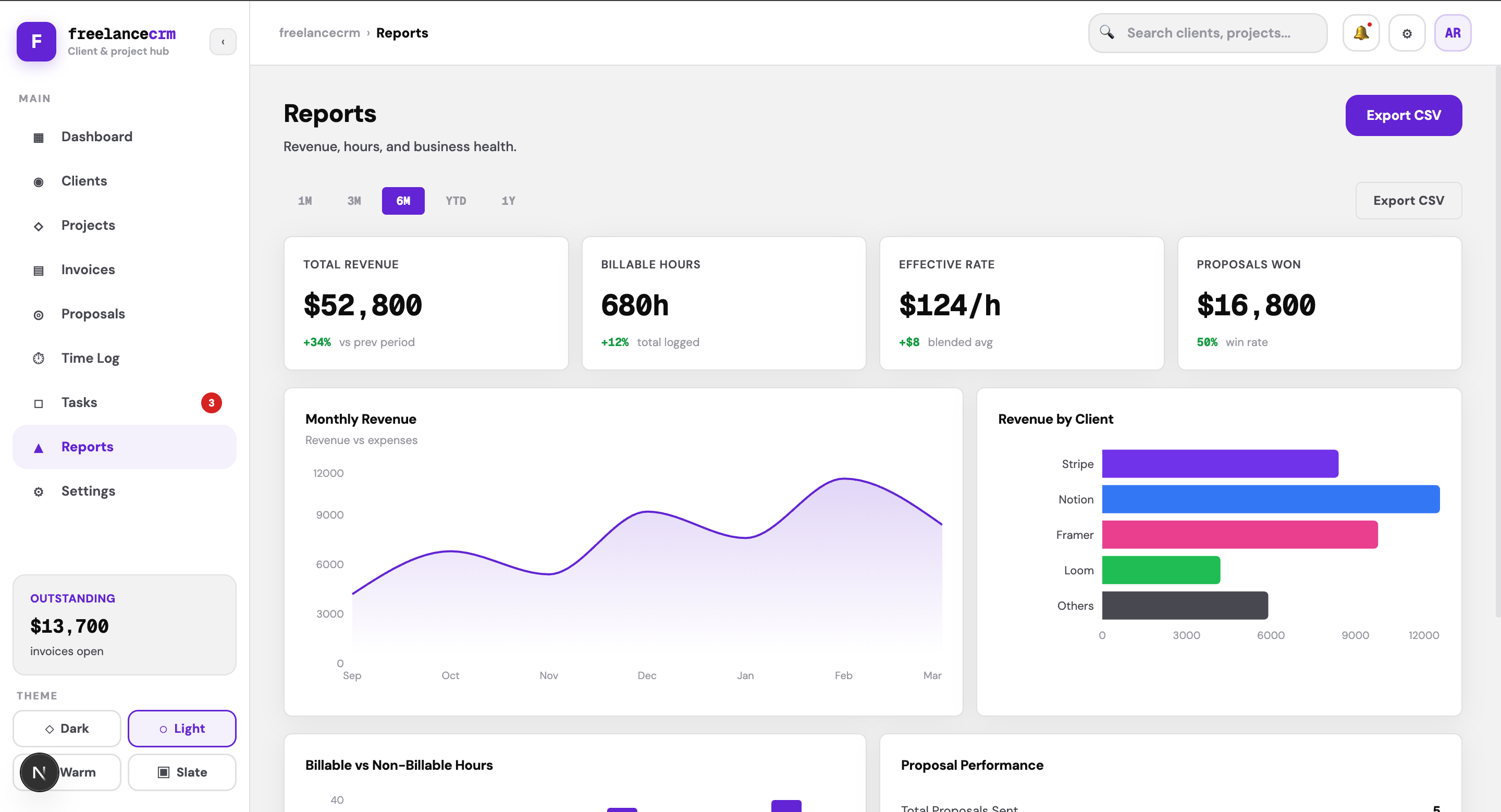Click the Time Log clock icon

(x=39, y=358)
